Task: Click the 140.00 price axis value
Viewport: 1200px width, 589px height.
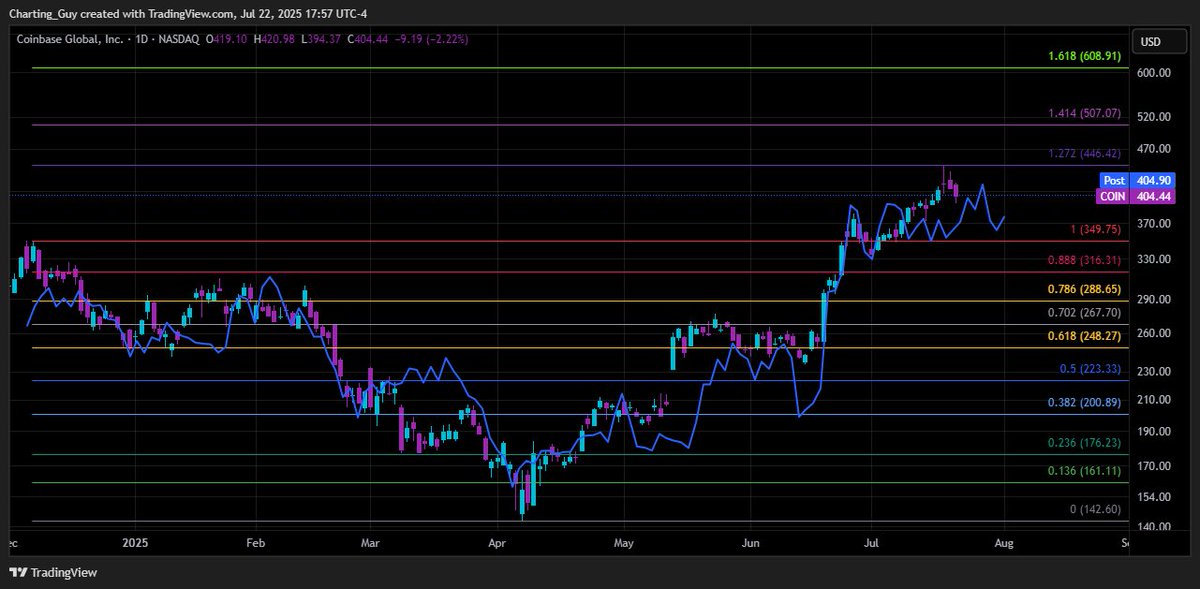Action: tap(1153, 527)
